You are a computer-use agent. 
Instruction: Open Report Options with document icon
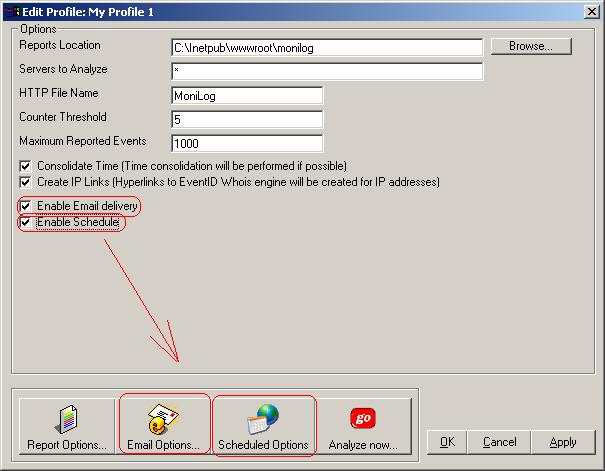(67, 427)
